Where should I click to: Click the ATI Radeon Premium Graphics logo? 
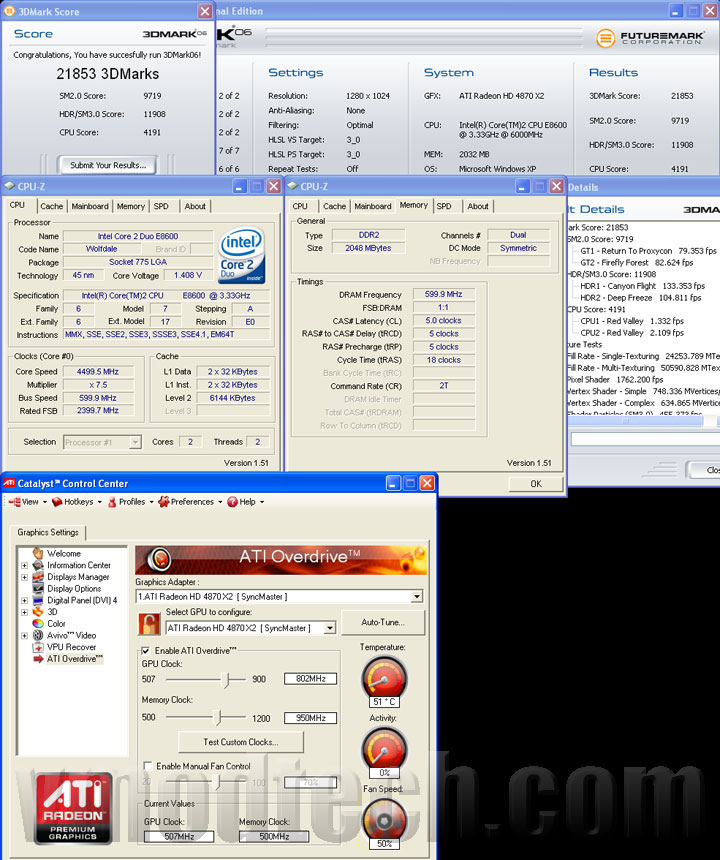[x=73, y=808]
